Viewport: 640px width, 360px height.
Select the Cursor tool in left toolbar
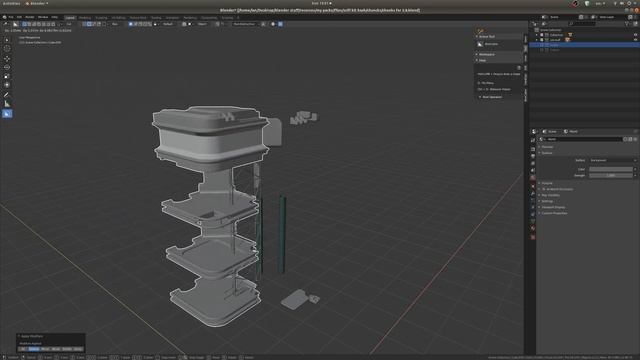(x=7, y=48)
